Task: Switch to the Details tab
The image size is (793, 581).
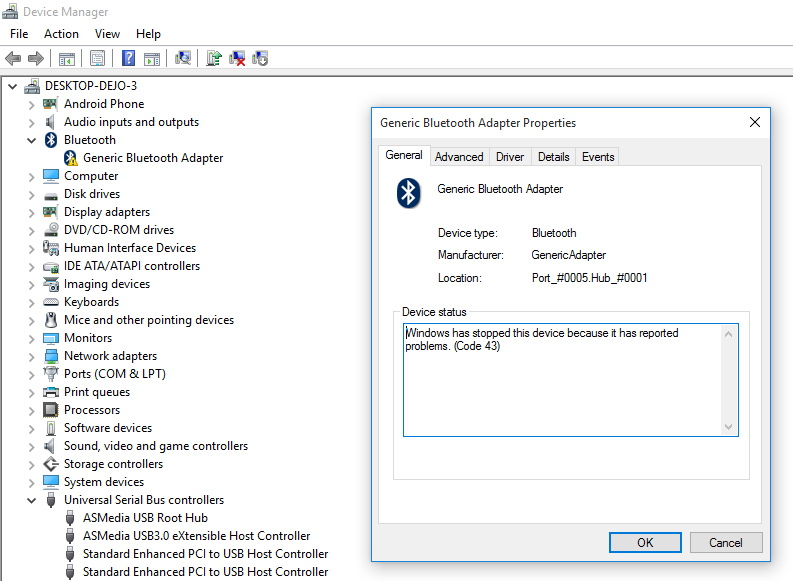Action: [553, 157]
